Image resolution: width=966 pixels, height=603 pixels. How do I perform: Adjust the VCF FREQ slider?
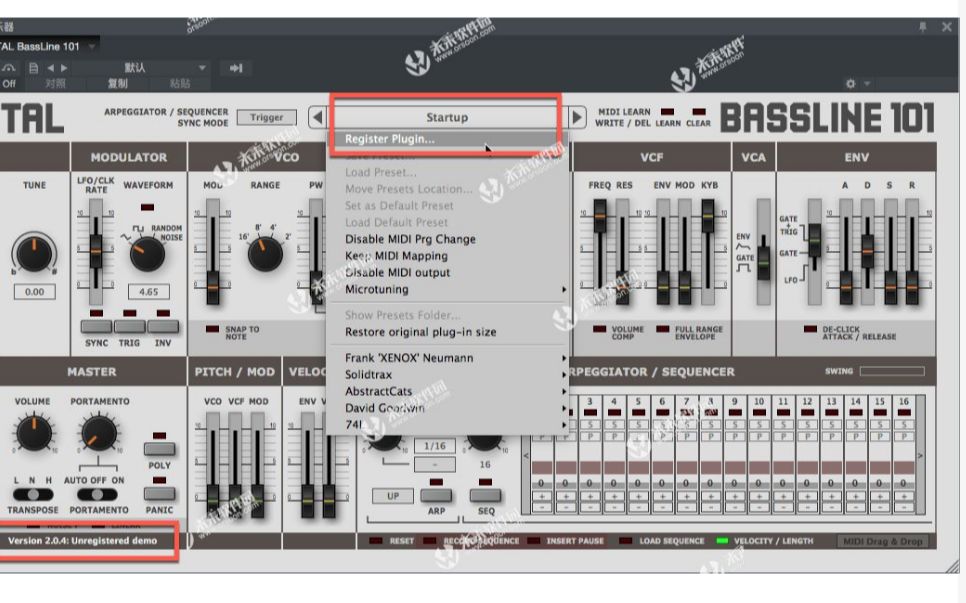pyautogui.click(x=599, y=216)
